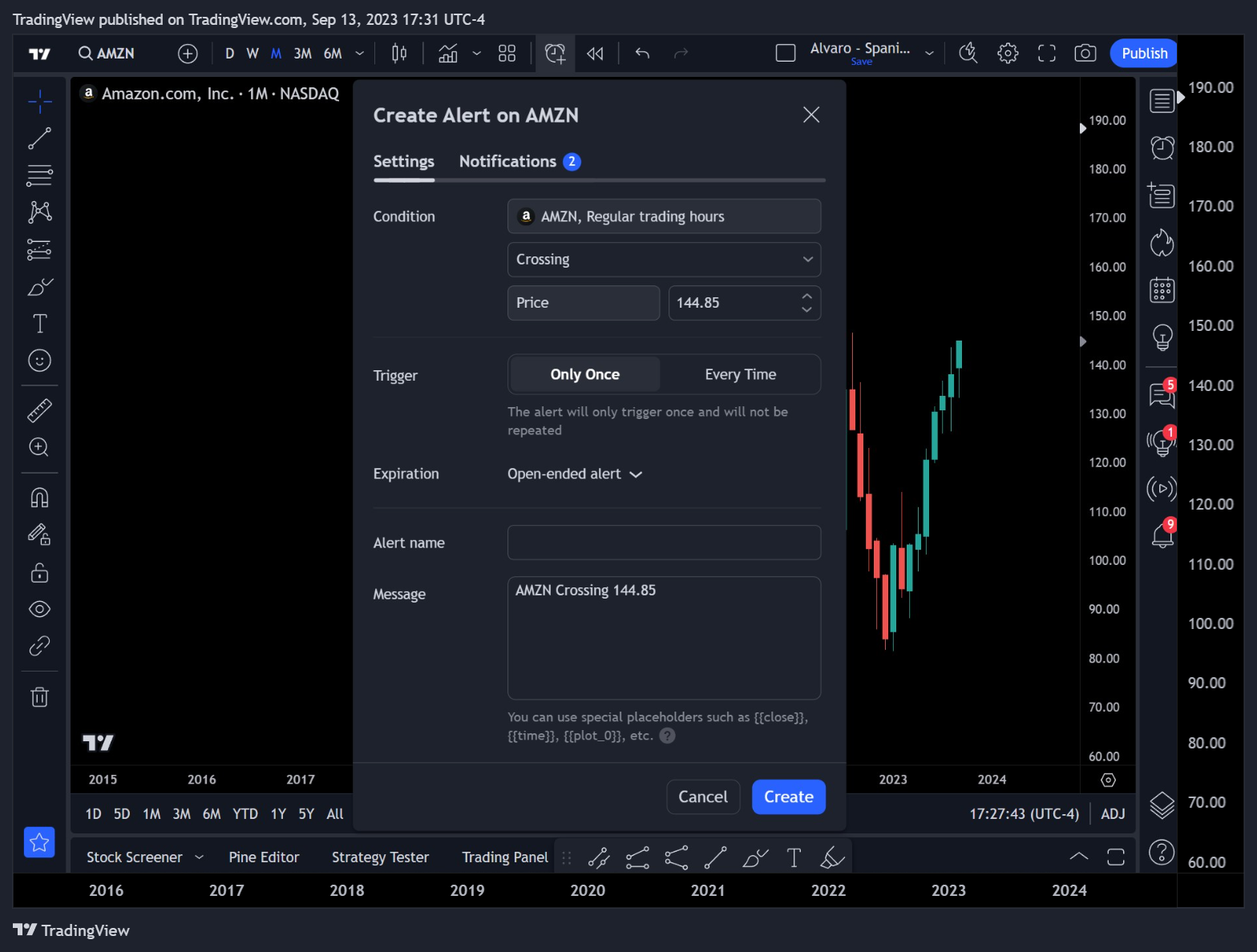Click the Publish button
Image resolution: width=1257 pixels, height=952 pixels.
[x=1144, y=54]
